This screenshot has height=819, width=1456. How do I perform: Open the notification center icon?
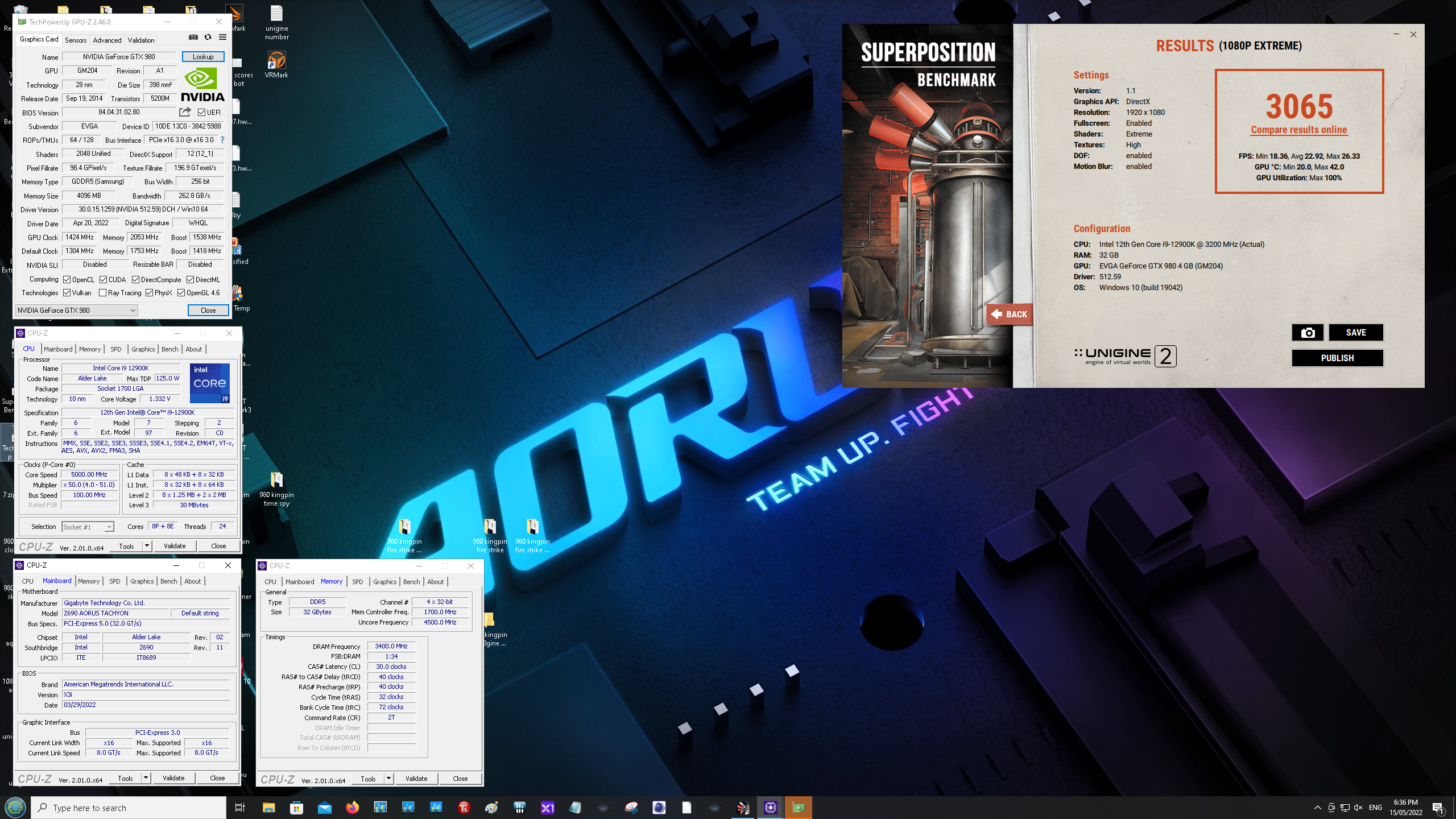[x=1438, y=808]
